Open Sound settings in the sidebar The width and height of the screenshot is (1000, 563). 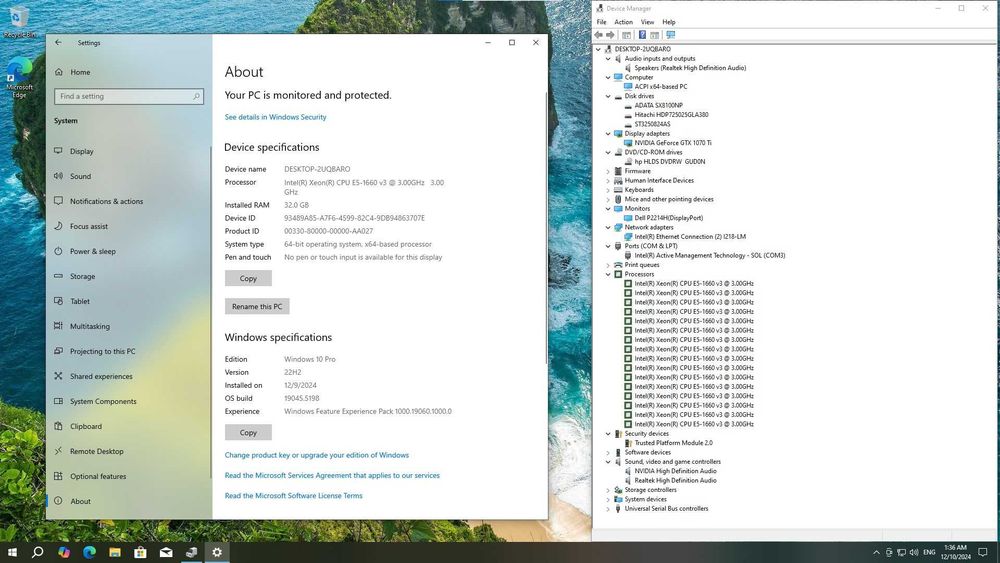[80, 176]
